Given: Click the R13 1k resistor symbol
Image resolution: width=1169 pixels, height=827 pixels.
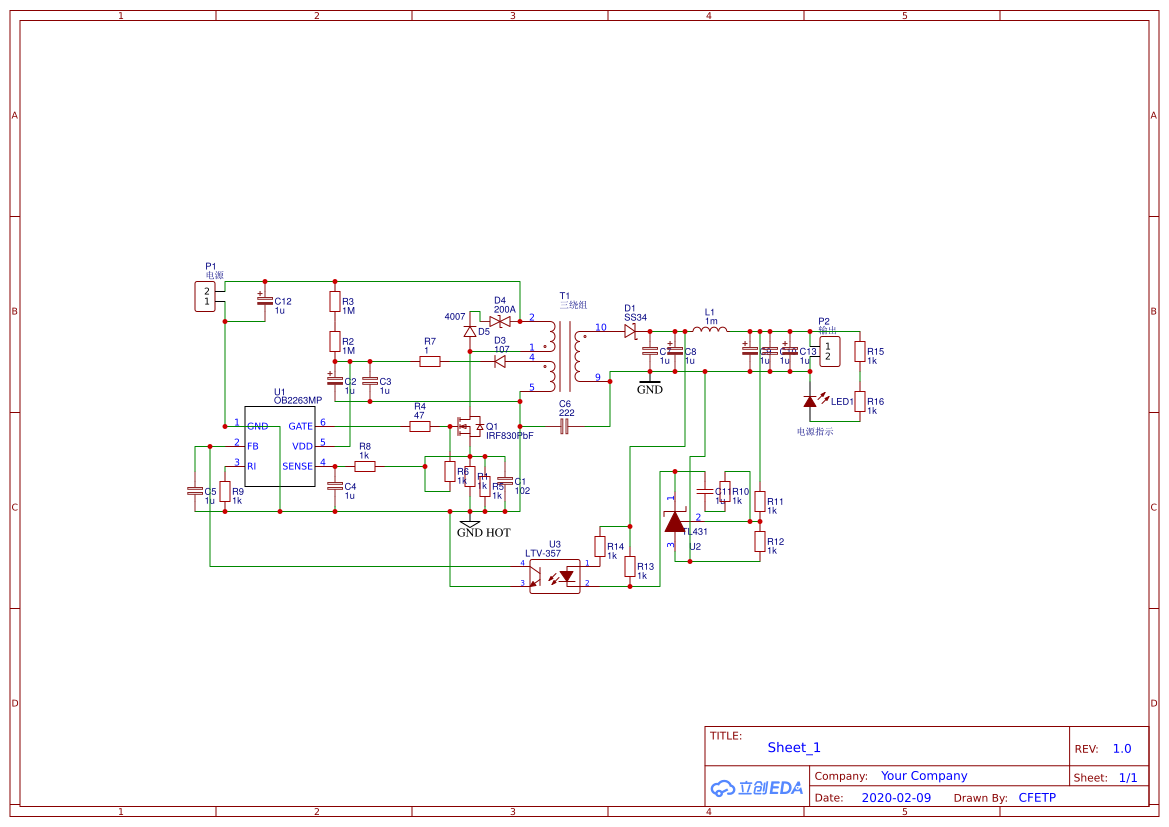Looking at the screenshot, I should (630, 567).
